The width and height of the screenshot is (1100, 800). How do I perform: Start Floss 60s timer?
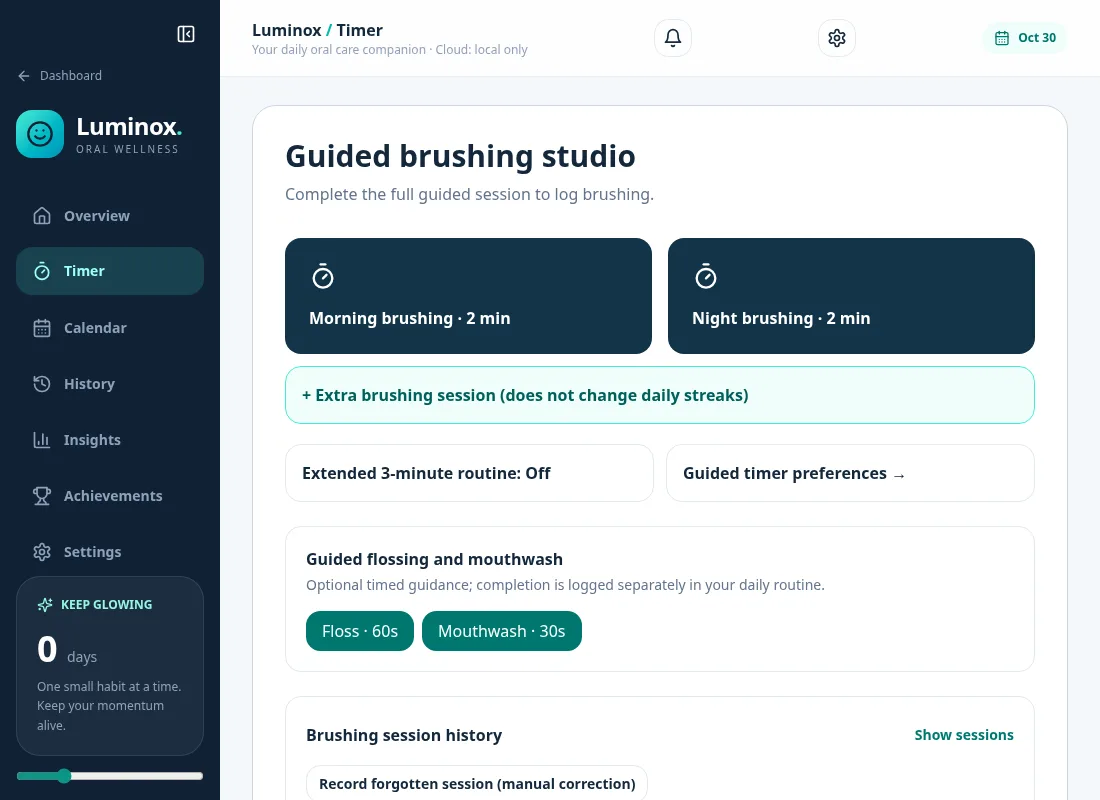[360, 631]
